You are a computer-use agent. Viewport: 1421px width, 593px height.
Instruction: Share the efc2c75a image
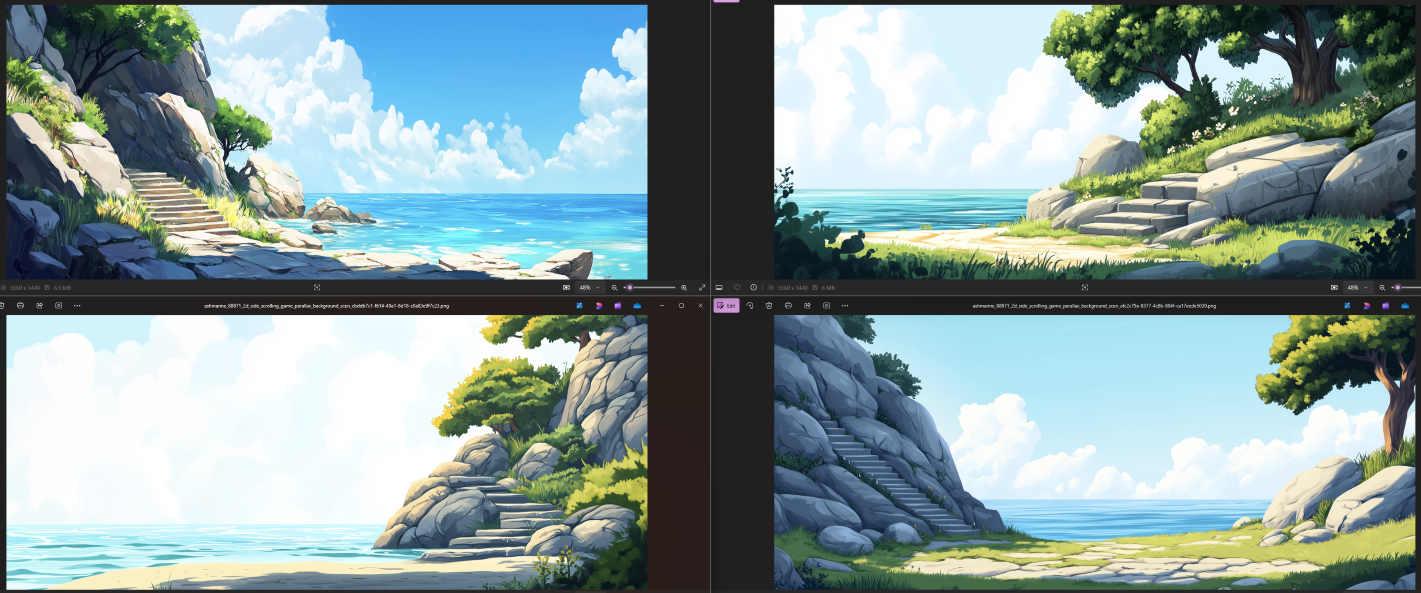click(x=807, y=305)
